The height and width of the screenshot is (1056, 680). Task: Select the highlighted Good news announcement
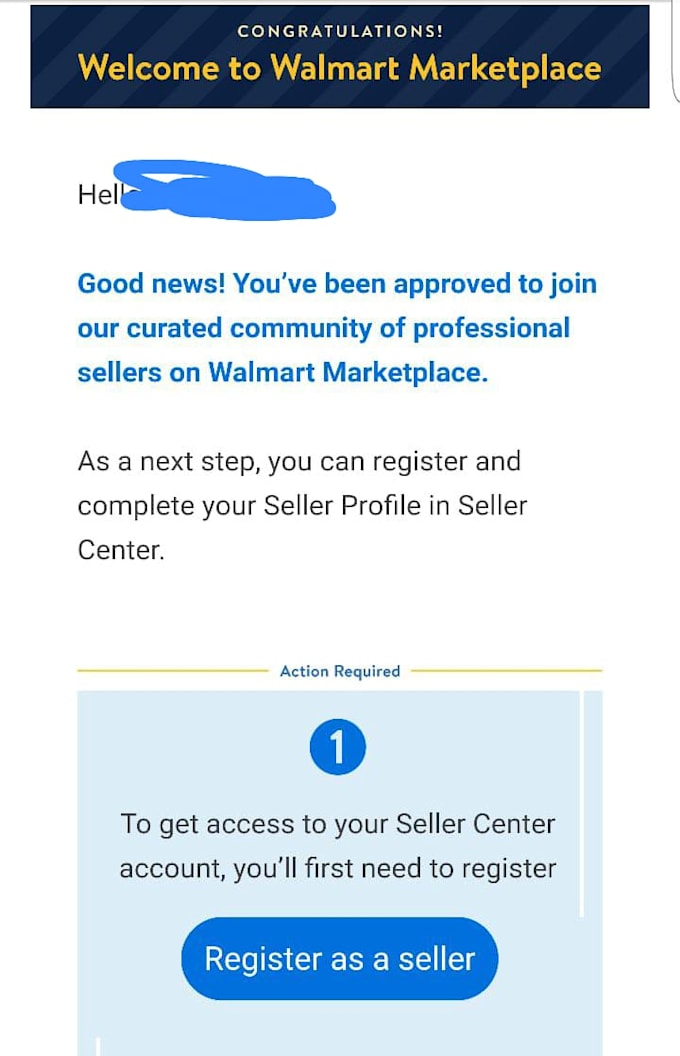[x=338, y=327]
